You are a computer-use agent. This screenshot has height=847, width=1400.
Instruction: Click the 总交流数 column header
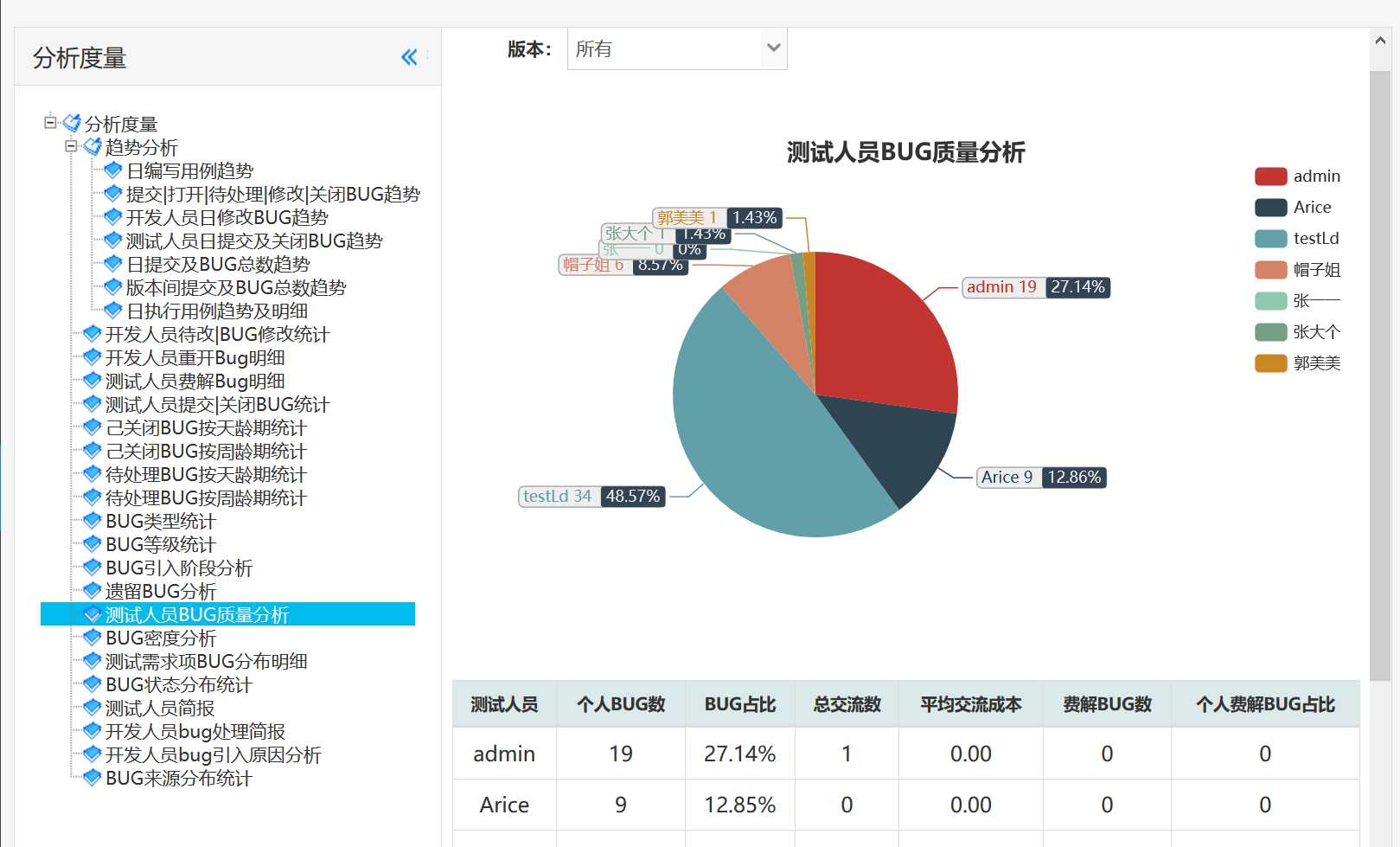847,704
